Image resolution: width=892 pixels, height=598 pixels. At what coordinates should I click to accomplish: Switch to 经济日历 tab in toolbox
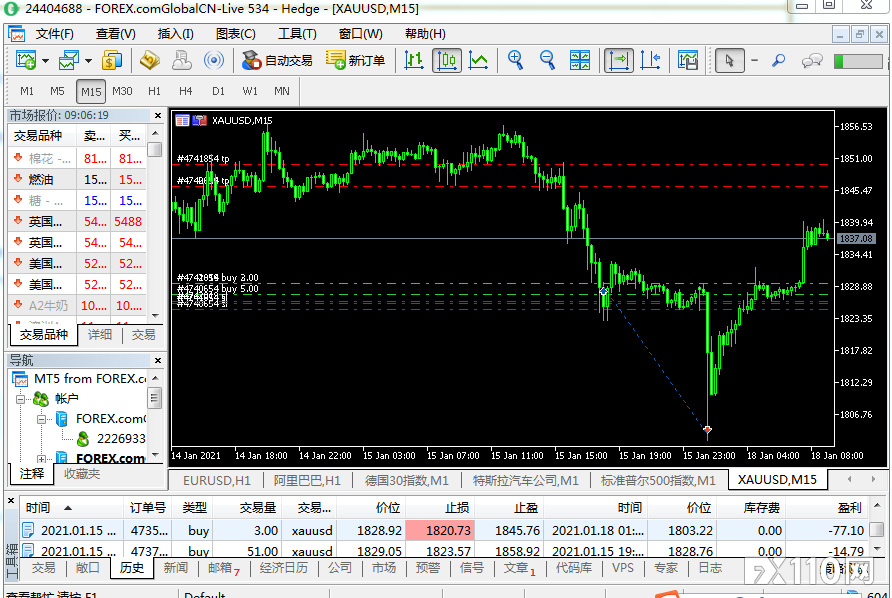click(283, 568)
